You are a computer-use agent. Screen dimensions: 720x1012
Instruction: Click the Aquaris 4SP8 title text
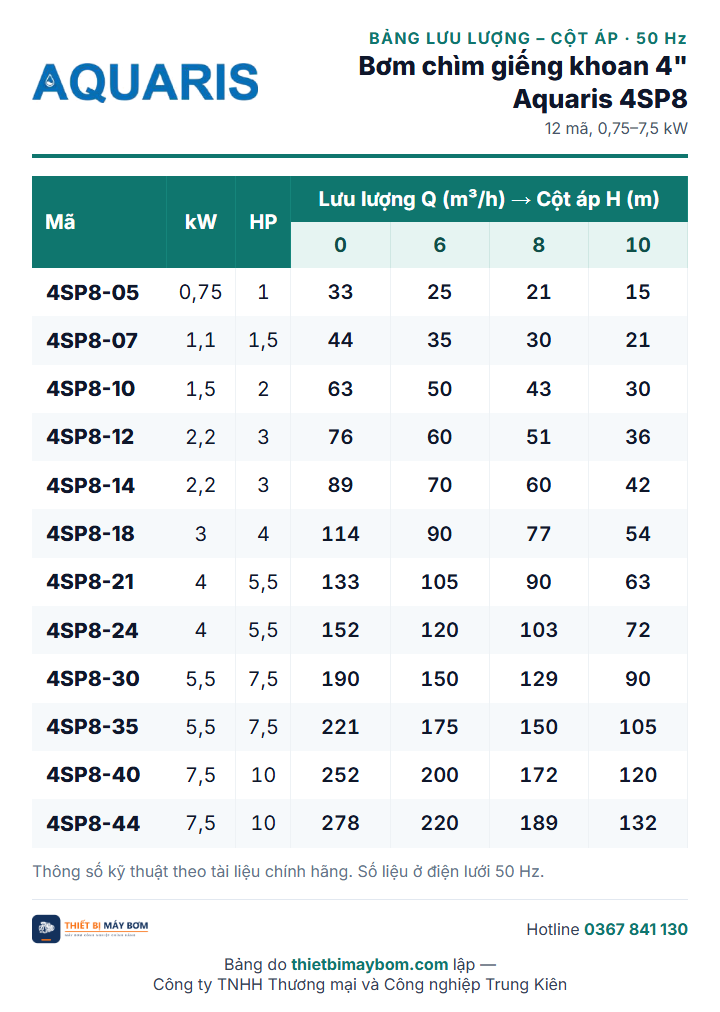coord(600,99)
